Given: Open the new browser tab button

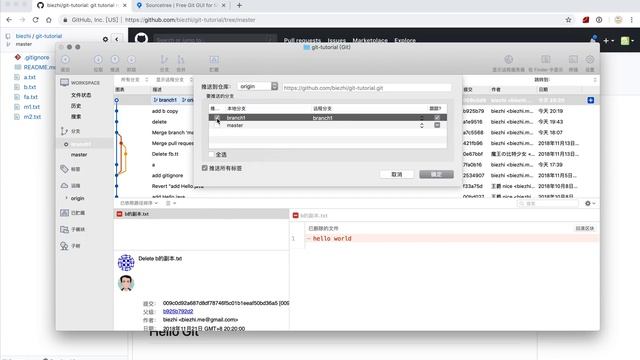Looking at the screenshot, I should coord(239,5).
